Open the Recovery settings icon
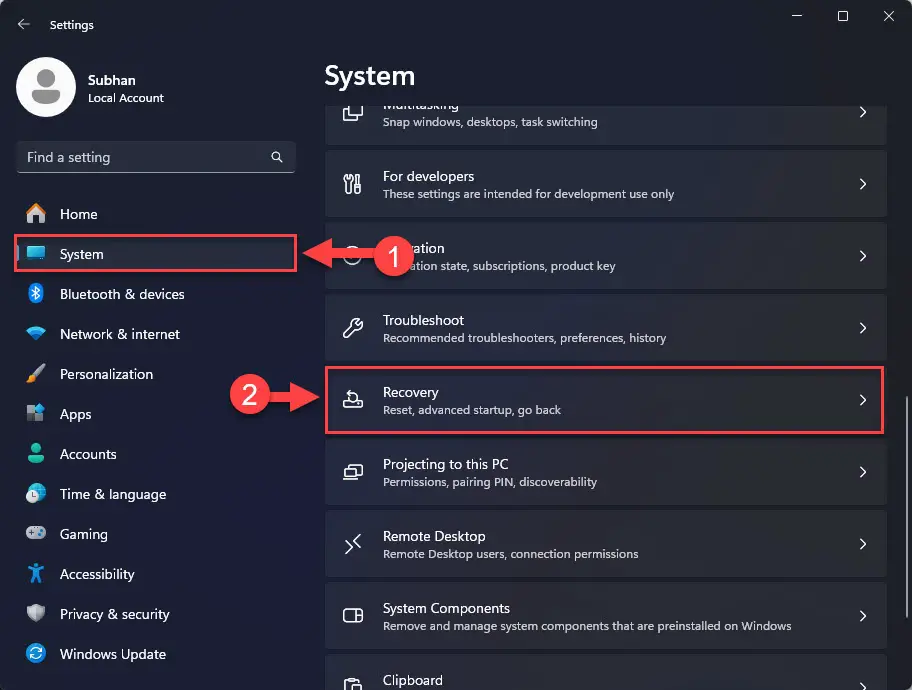912x690 pixels. click(352, 400)
